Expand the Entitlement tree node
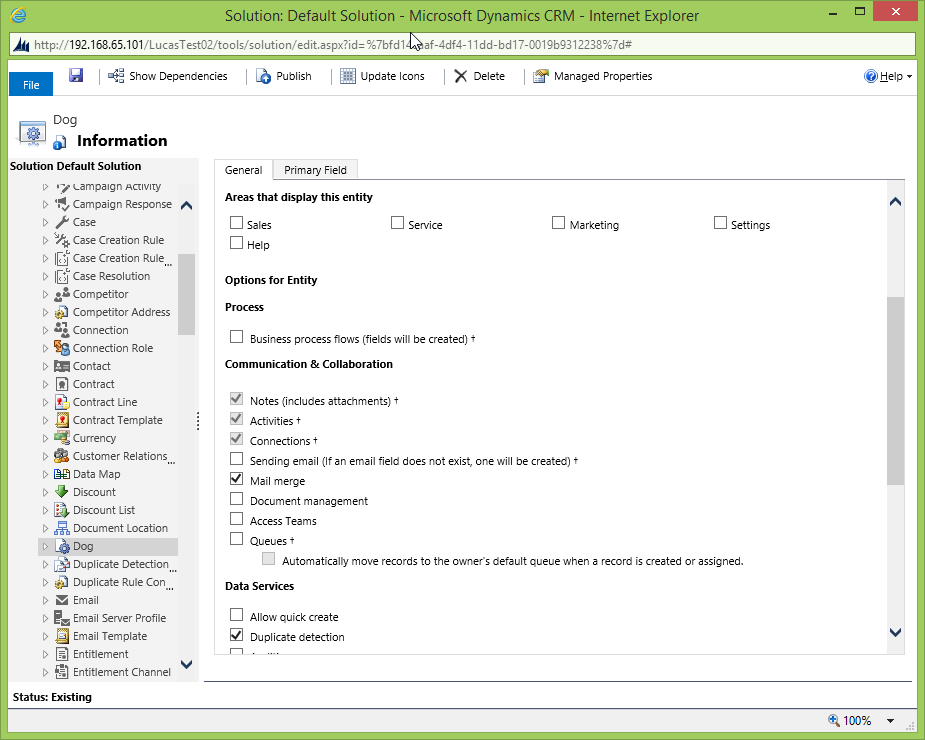 pos(45,654)
